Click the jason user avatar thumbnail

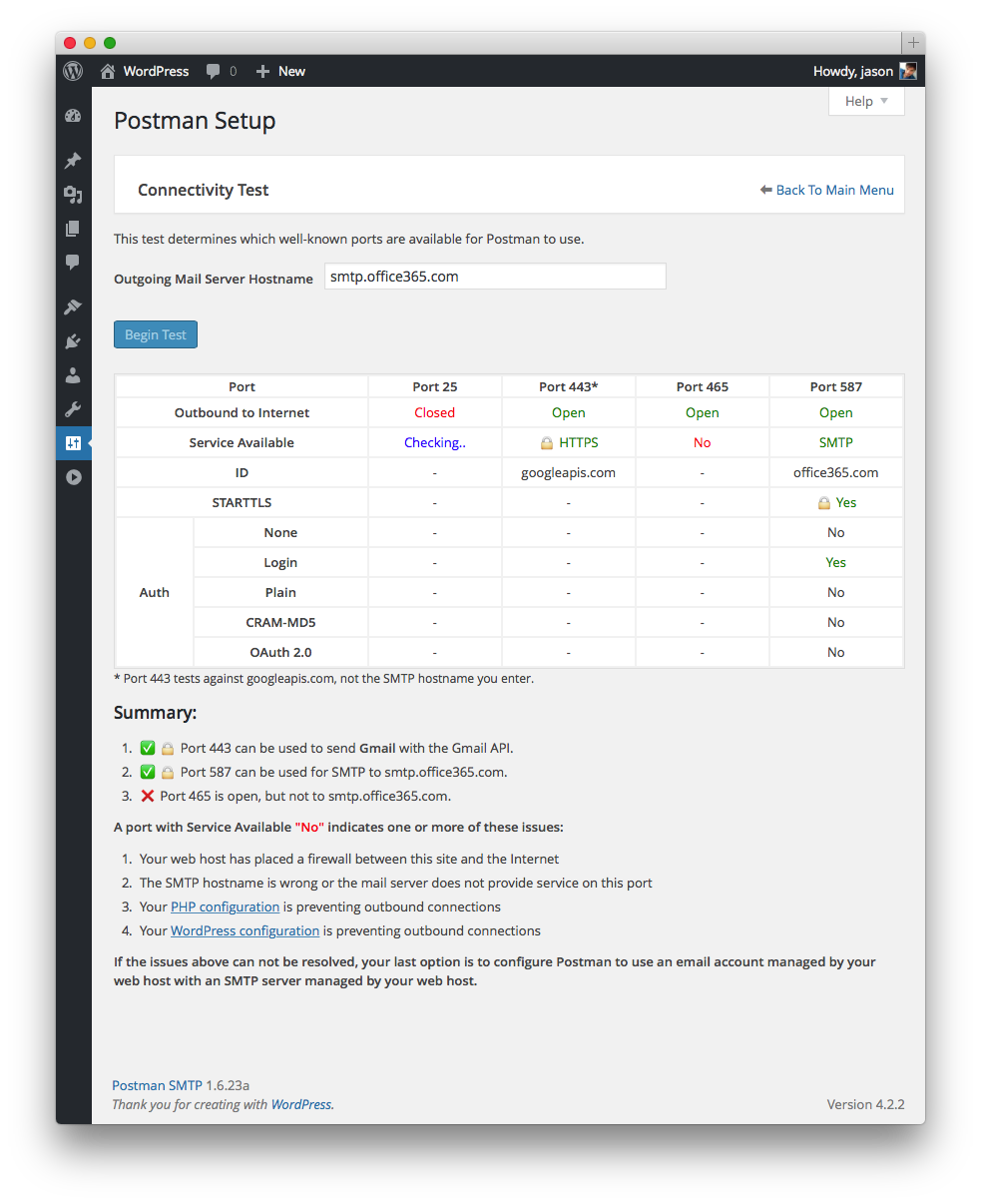908,71
